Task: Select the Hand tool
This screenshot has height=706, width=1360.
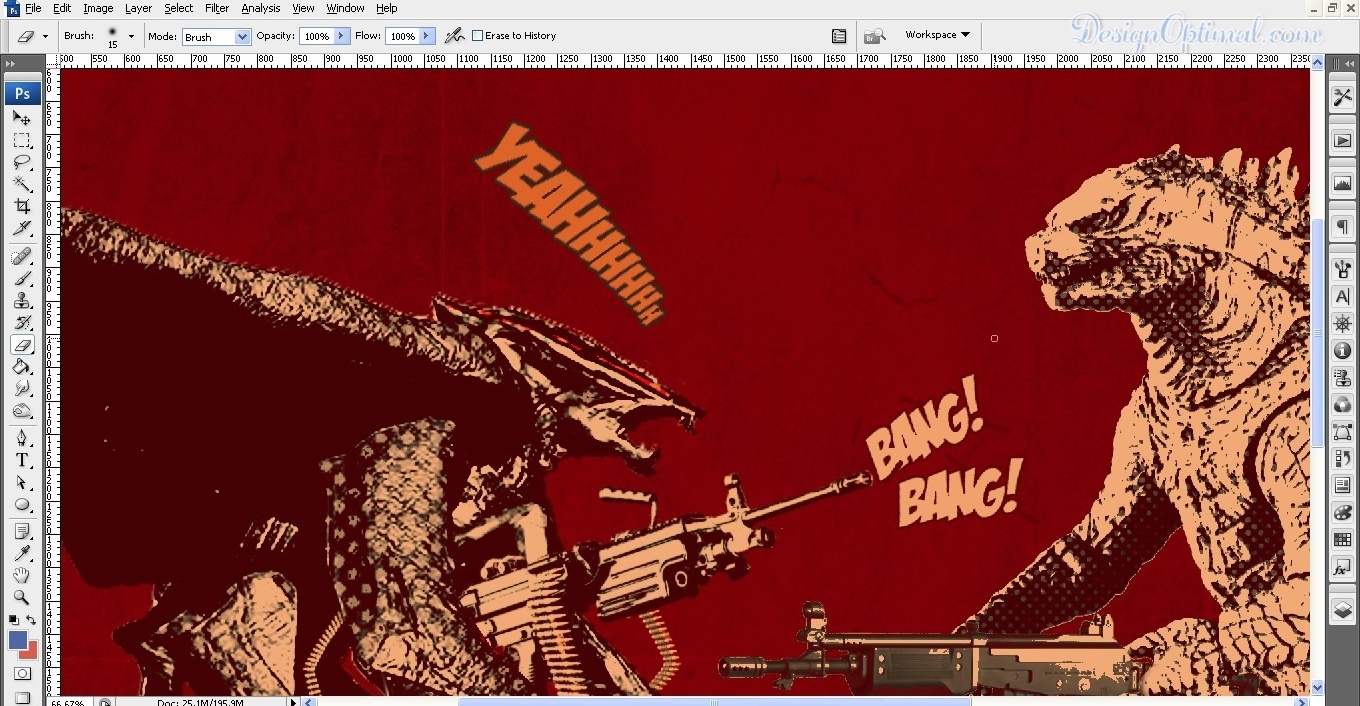Action: (22, 575)
